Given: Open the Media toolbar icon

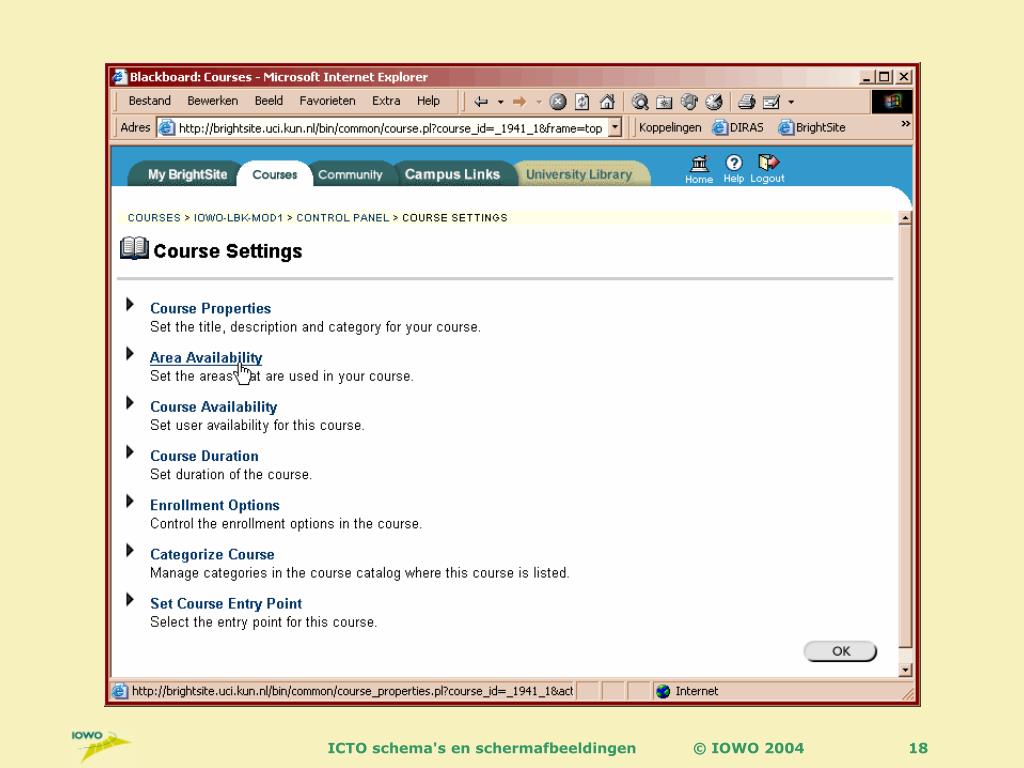Looking at the screenshot, I should pyautogui.click(x=689, y=102).
